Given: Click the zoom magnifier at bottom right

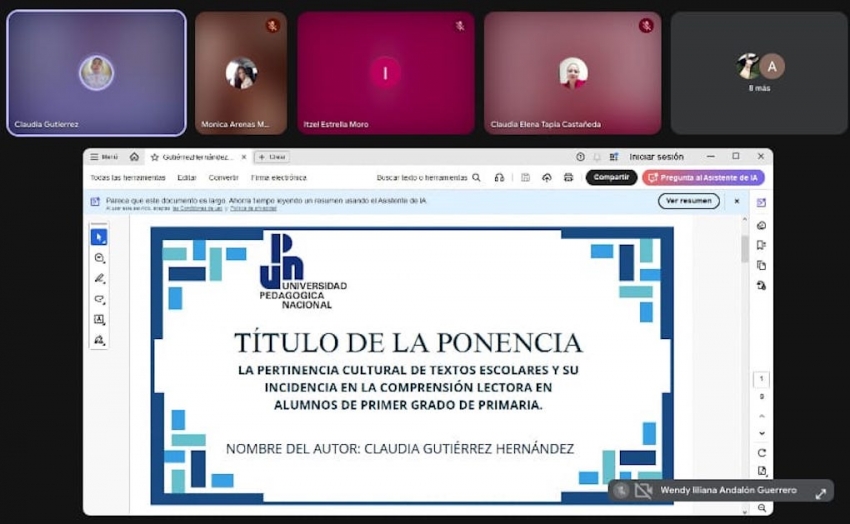Looking at the screenshot, I should point(762,508).
